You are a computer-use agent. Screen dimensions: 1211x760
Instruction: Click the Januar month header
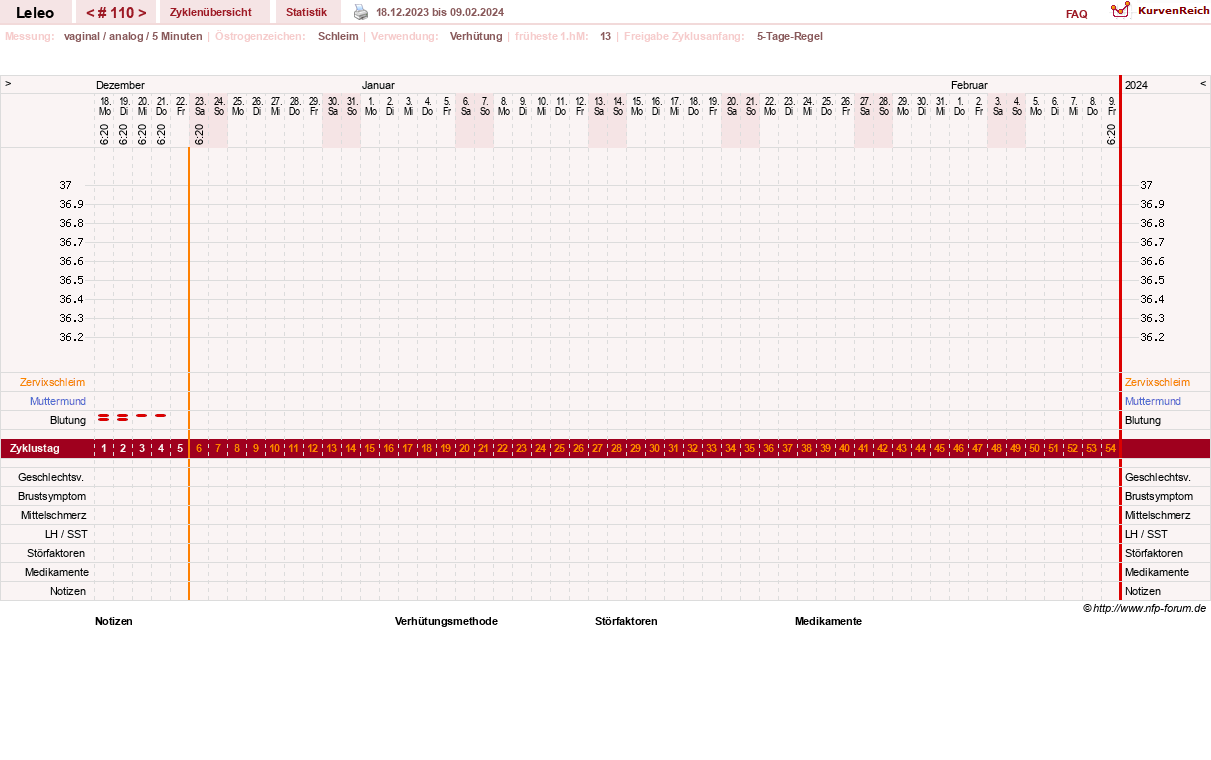tap(378, 85)
